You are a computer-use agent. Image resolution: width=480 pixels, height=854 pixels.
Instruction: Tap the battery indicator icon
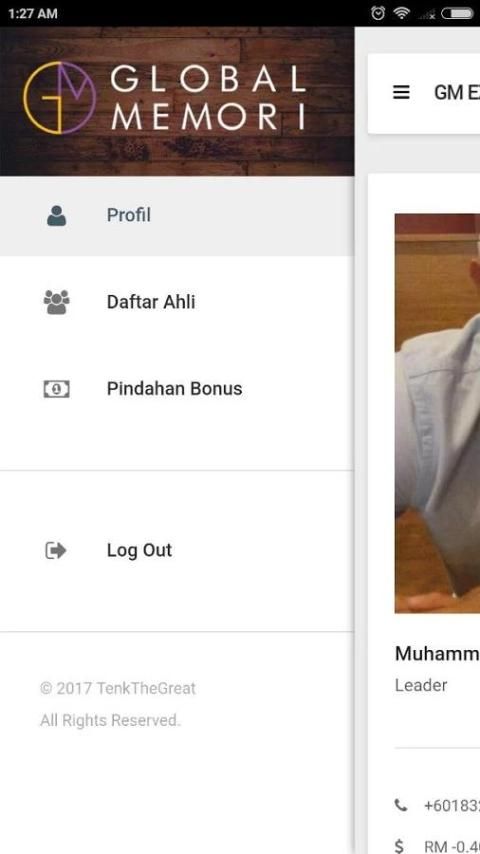[x=457, y=13]
